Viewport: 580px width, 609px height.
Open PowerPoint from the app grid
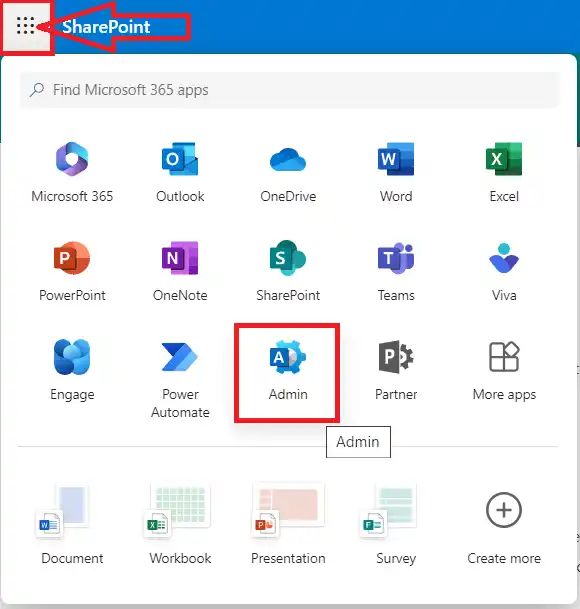[72, 272]
